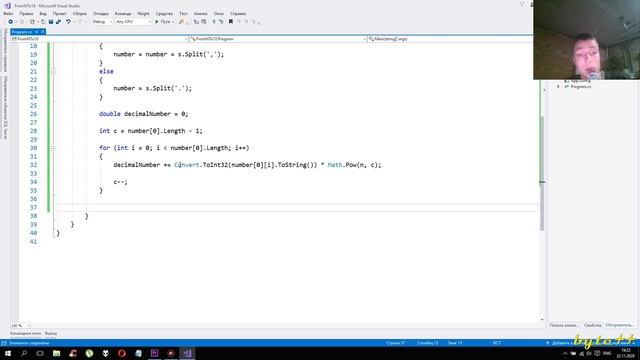Switch to the Командное окно tab

25,333
